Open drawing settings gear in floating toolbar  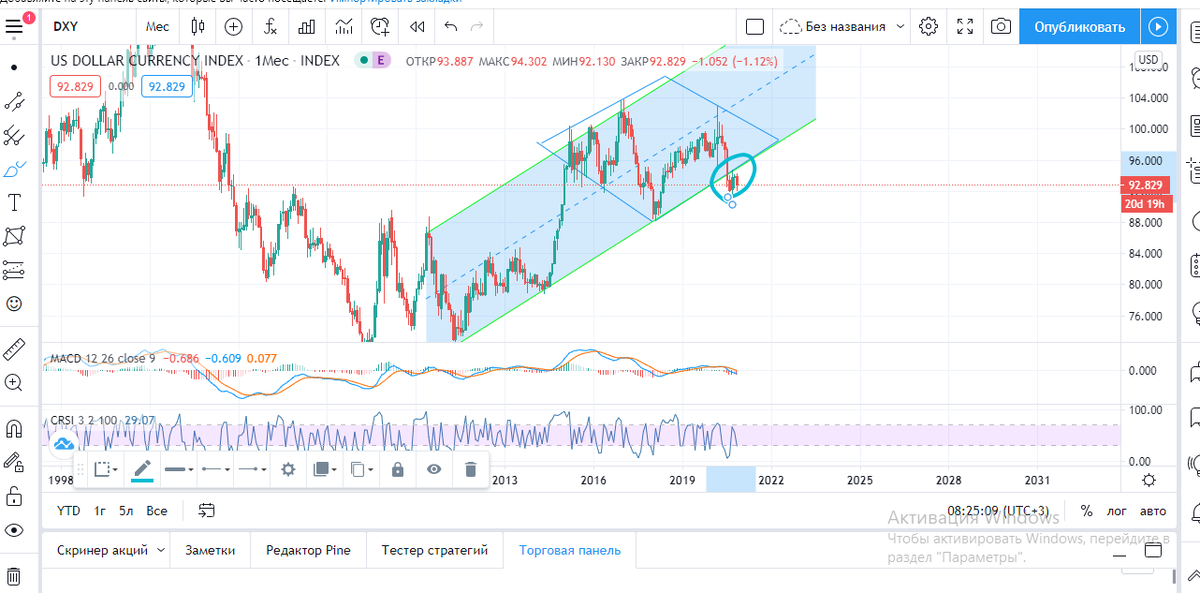[x=288, y=469]
